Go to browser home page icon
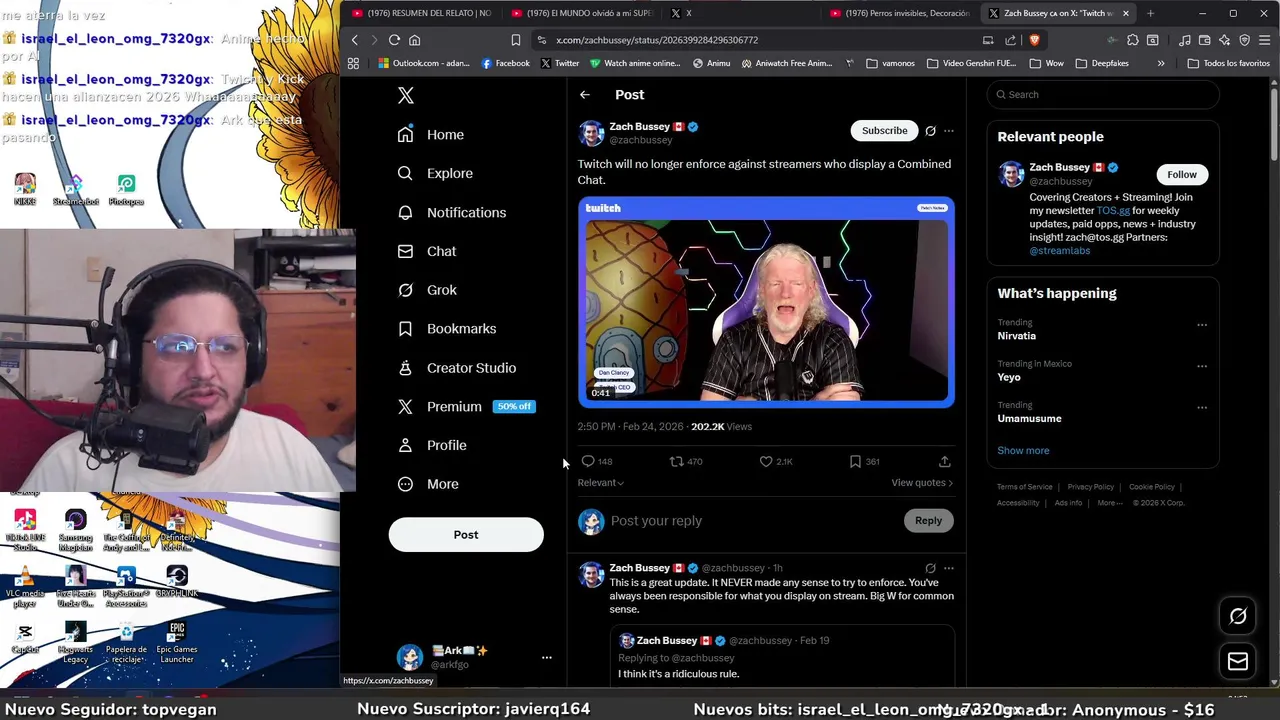Screen dimensions: 1280x720 pos(414,40)
